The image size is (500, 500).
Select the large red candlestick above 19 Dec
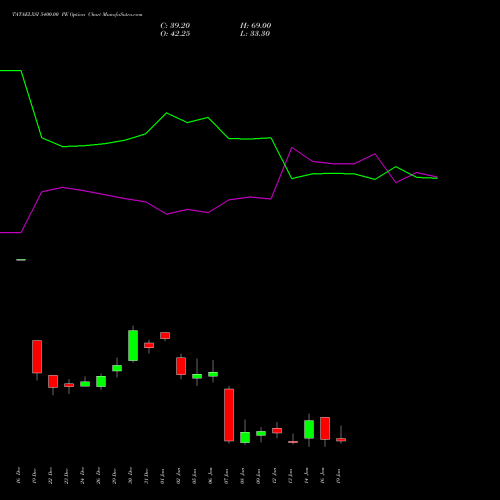click(37, 356)
